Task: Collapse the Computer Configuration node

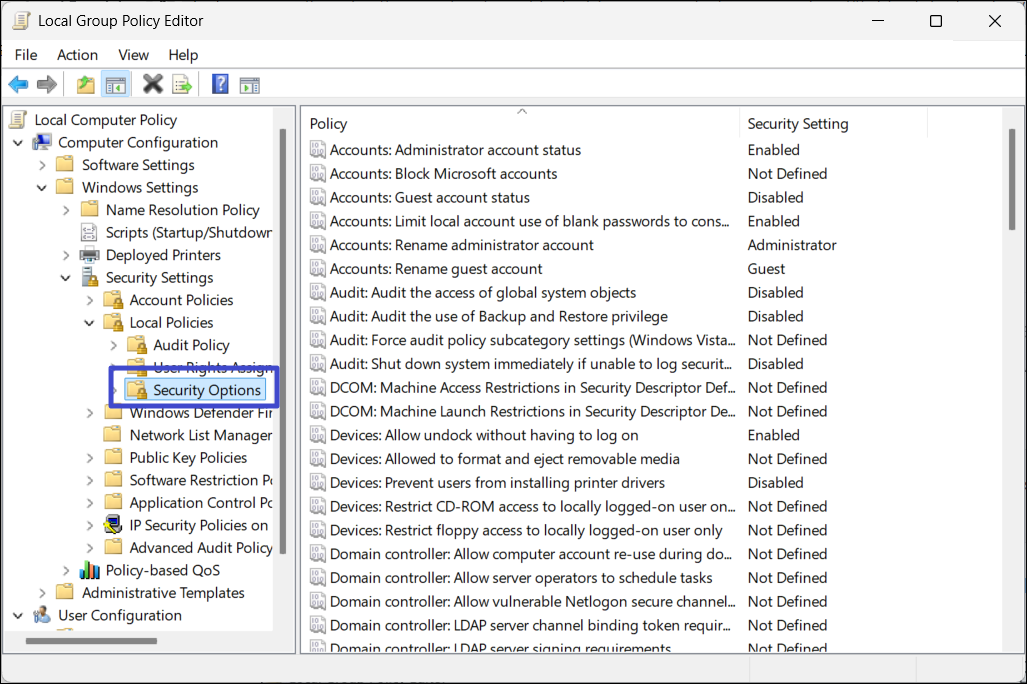Action: pyautogui.click(x=18, y=143)
